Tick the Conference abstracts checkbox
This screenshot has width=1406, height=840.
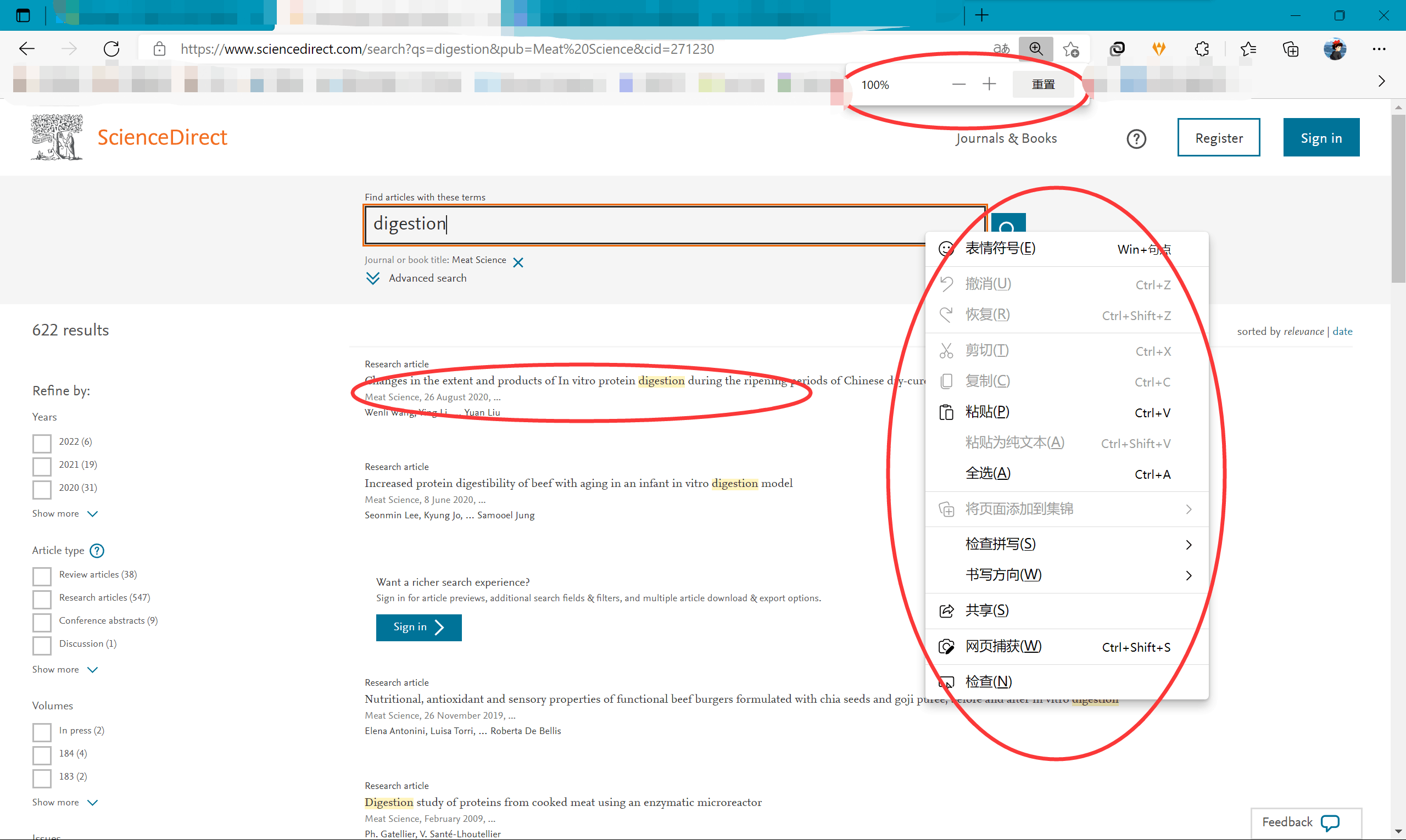[42, 622]
